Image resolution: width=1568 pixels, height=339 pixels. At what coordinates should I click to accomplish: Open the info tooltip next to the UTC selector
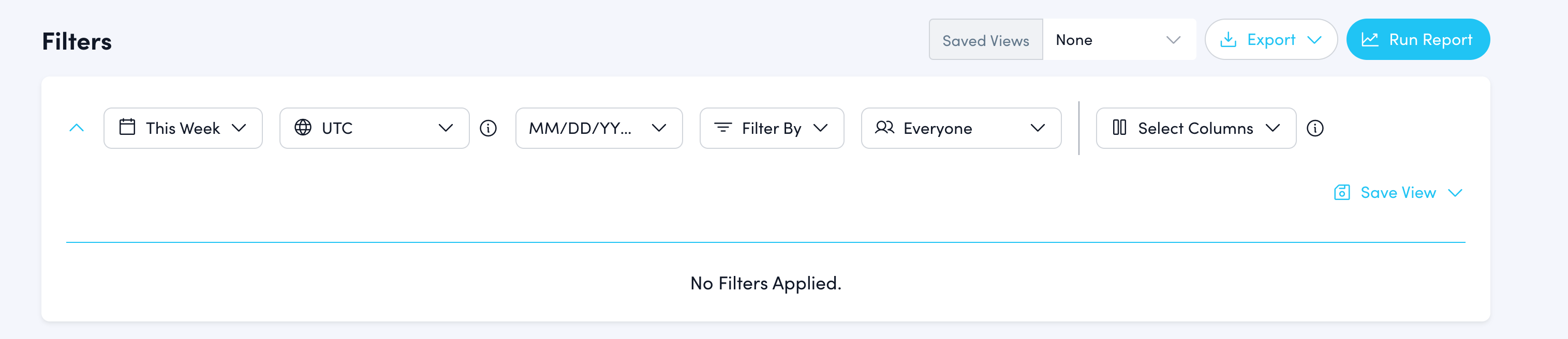pyautogui.click(x=488, y=128)
